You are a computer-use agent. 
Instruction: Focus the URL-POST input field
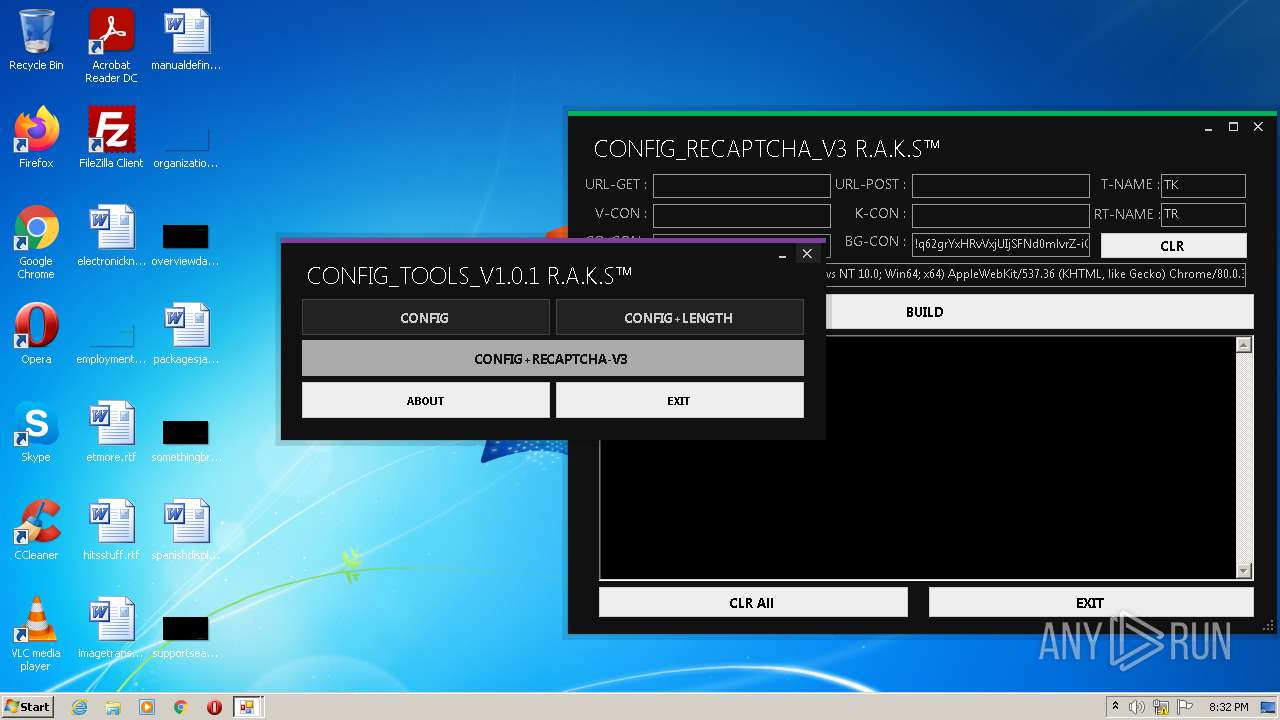1000,185
